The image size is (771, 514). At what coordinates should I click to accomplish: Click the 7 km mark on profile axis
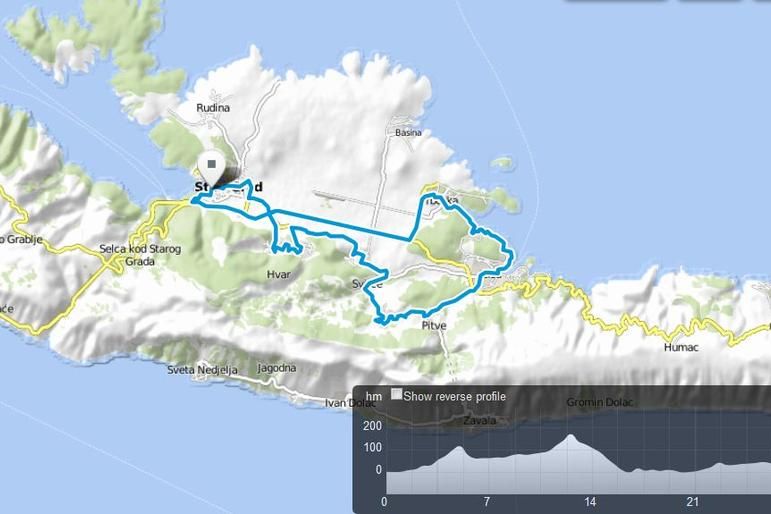[487, 502]
